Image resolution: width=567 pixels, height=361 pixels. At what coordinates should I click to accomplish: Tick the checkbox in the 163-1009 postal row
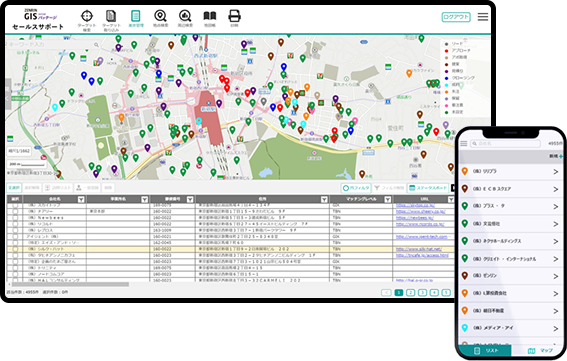pyautogui.click(x=15, y=230)
